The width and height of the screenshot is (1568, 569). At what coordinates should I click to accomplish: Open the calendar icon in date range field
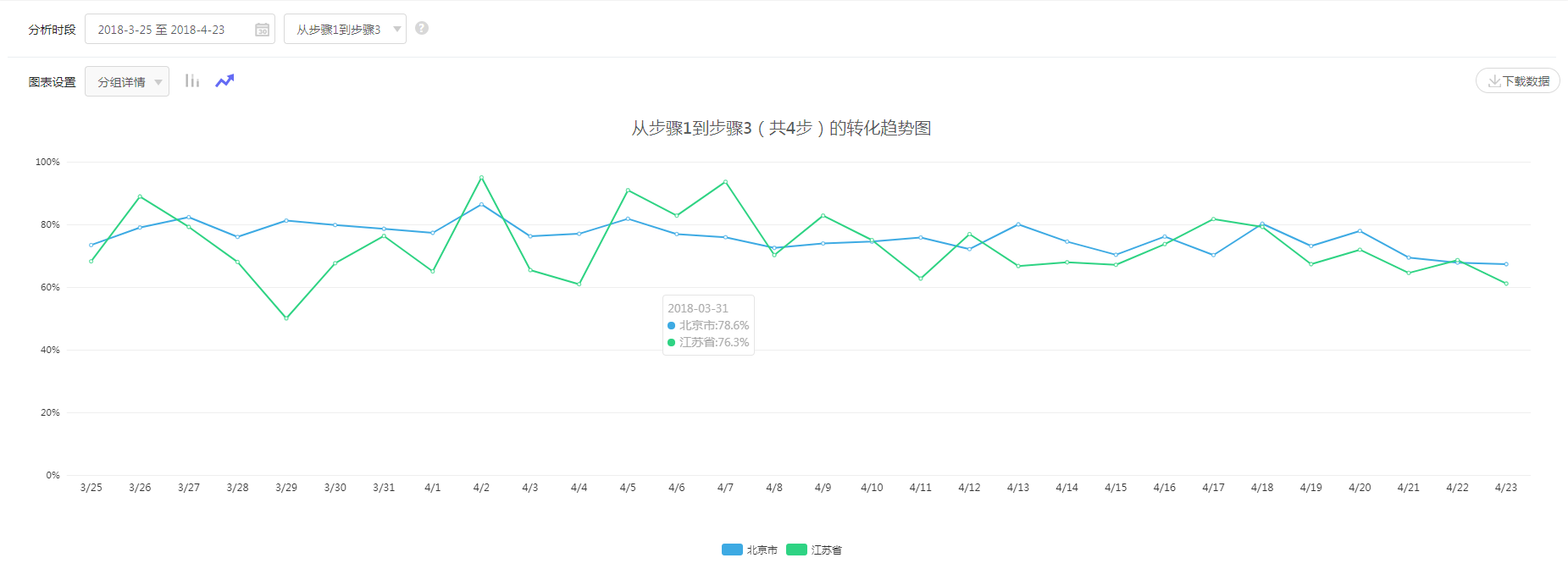point(263,30)
